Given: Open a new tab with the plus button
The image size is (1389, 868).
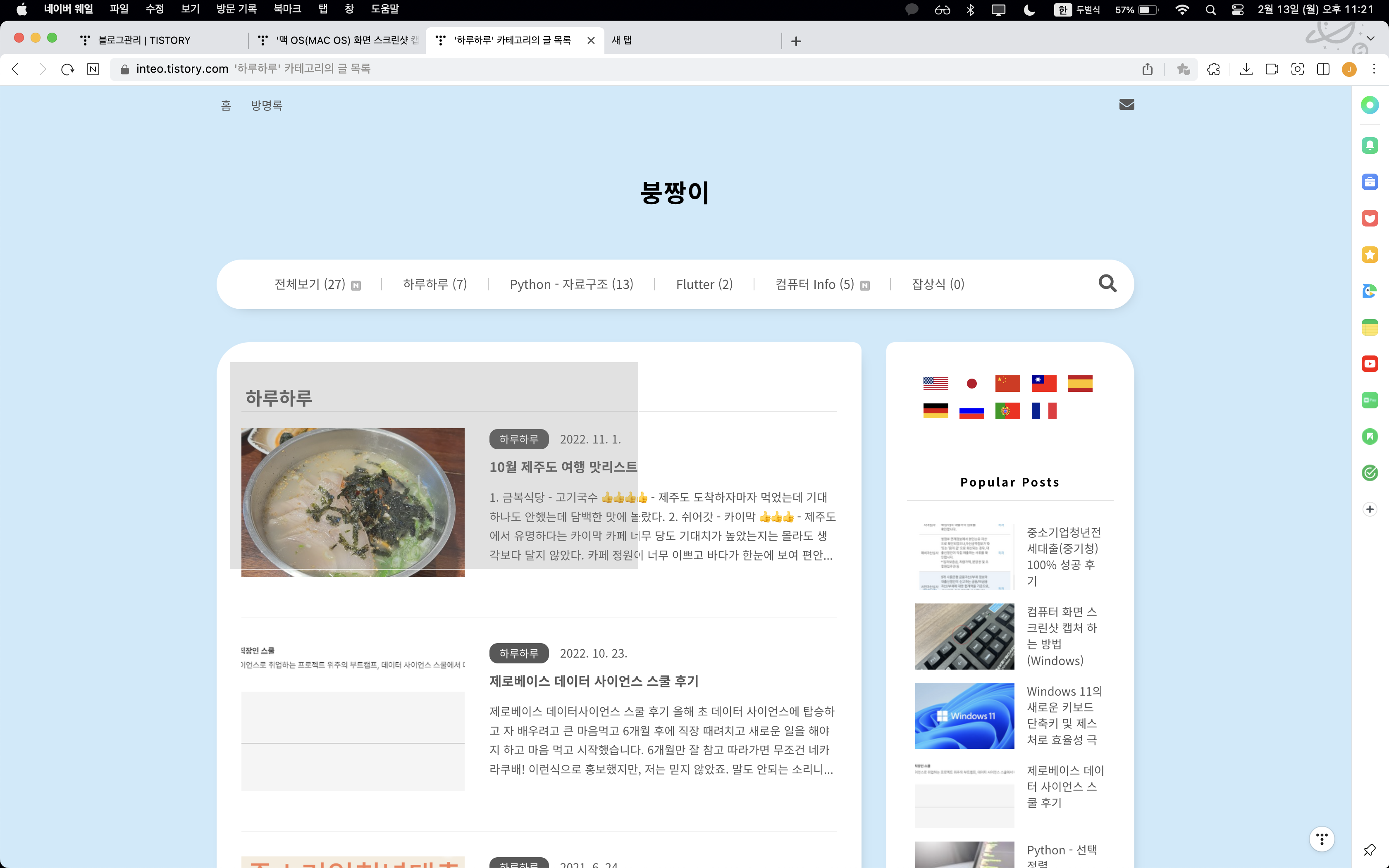Looking at the screenshot, I should 795,41.
